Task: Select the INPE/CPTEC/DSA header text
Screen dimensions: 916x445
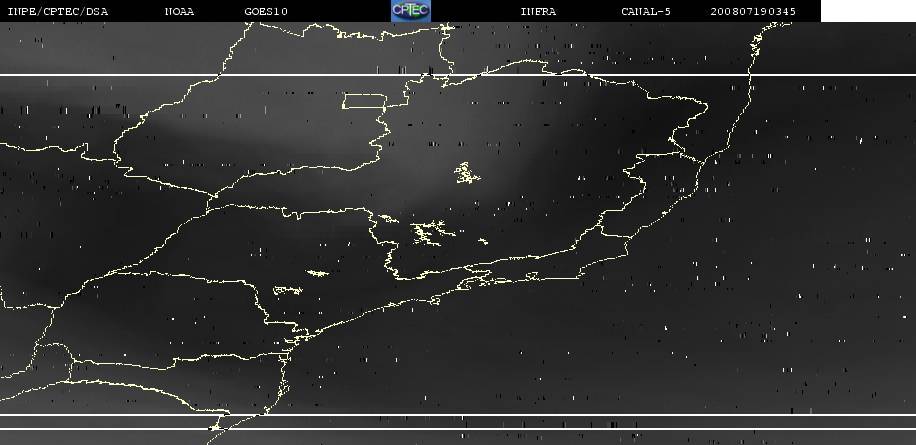Action: coord(58,12)
